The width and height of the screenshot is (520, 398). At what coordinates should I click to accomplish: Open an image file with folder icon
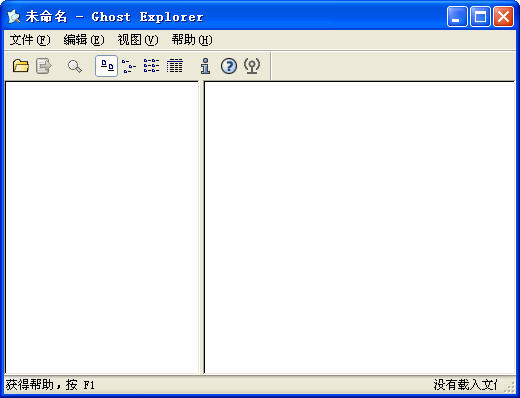[x=21, y=66]
